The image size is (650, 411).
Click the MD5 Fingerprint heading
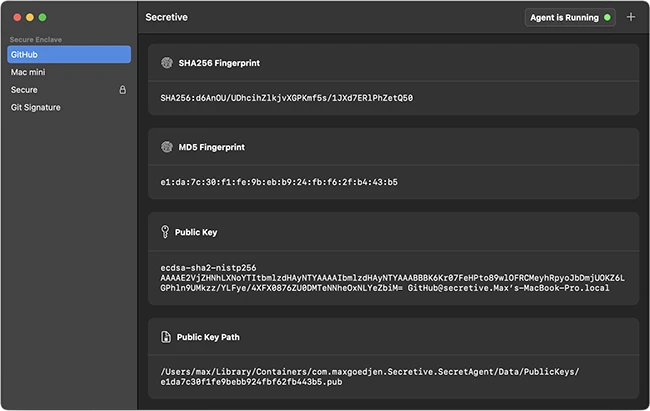pos(211,147)
